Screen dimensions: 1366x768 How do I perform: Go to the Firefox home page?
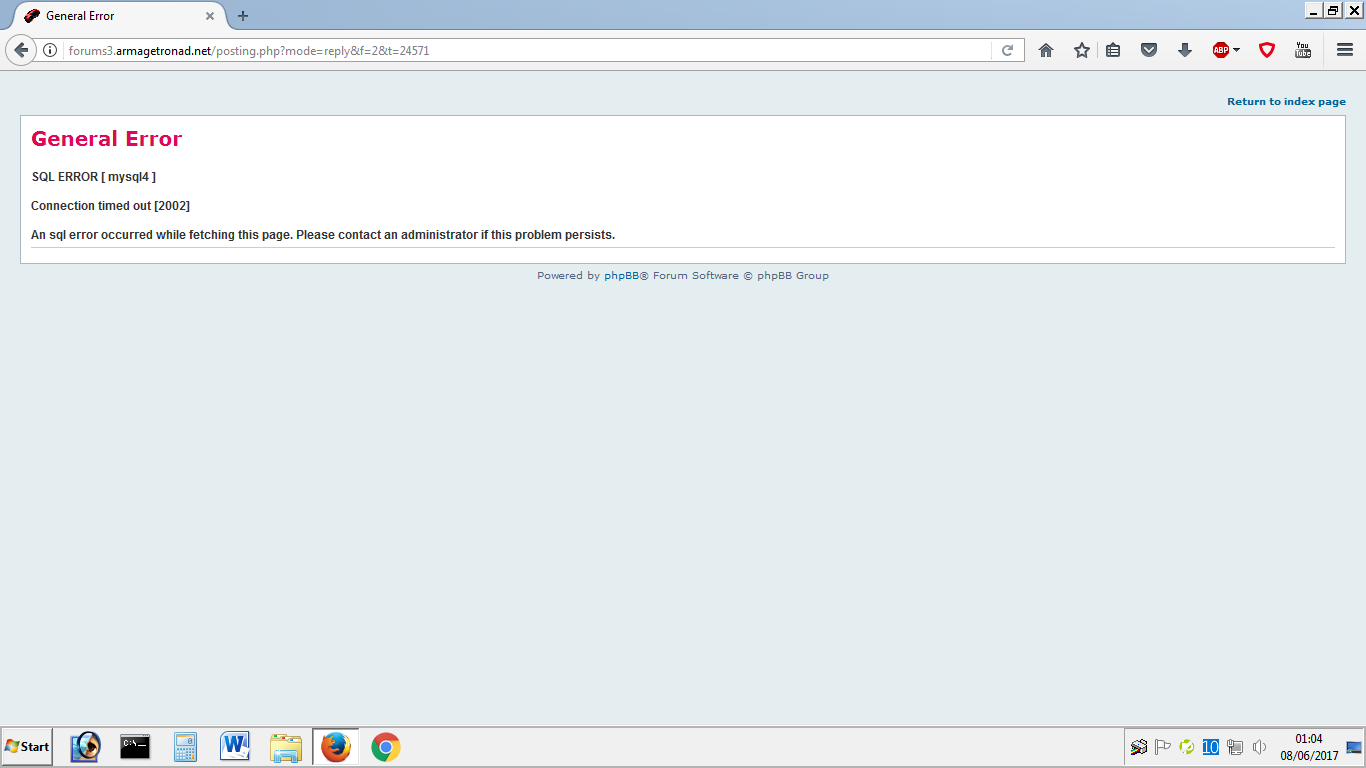coord(1046,50)
